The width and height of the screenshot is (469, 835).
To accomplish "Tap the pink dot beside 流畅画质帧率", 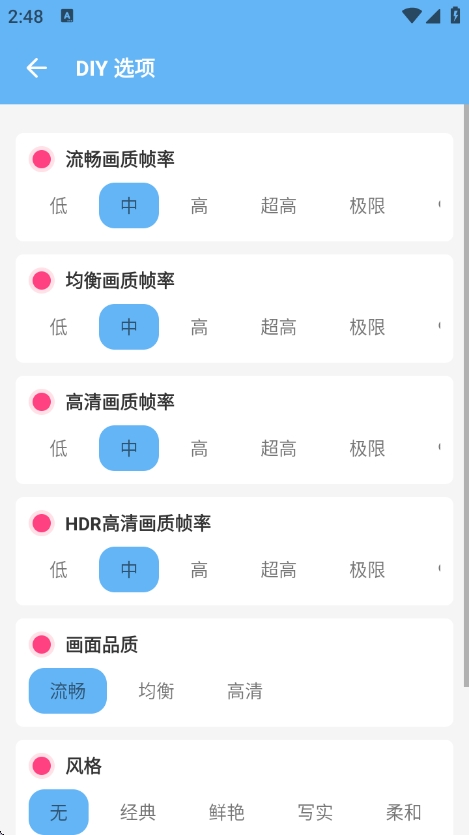I will 42,159.
